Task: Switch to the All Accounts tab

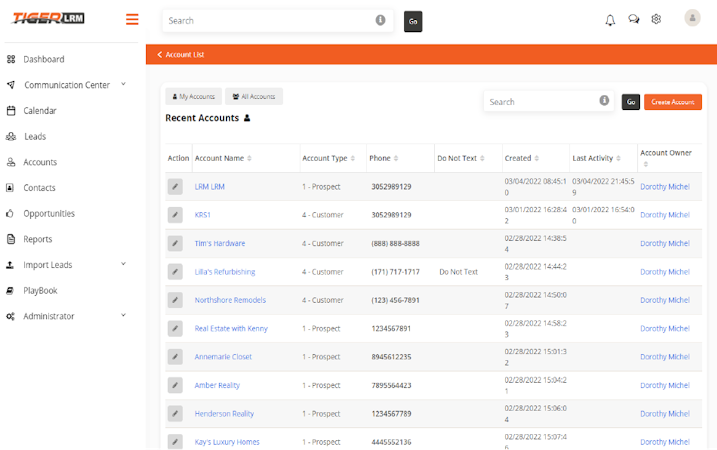Action: click(254, 96)
